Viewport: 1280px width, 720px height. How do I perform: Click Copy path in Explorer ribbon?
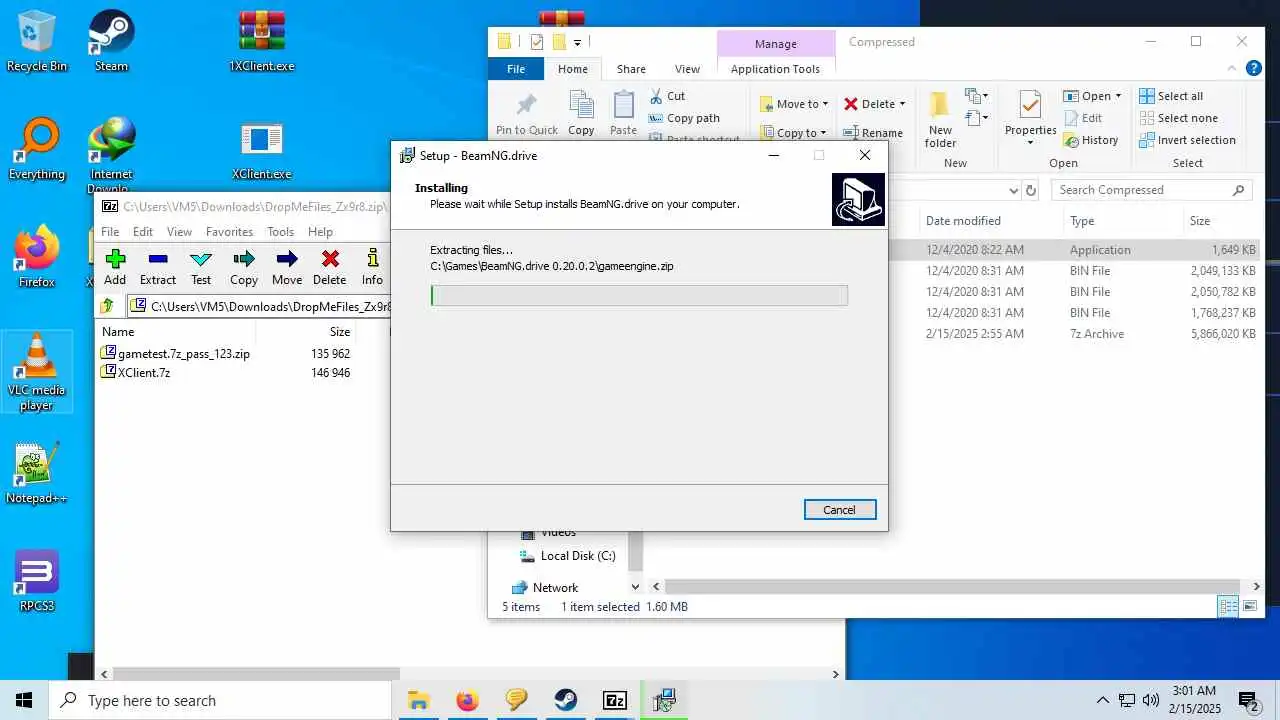tap(684, 118)
